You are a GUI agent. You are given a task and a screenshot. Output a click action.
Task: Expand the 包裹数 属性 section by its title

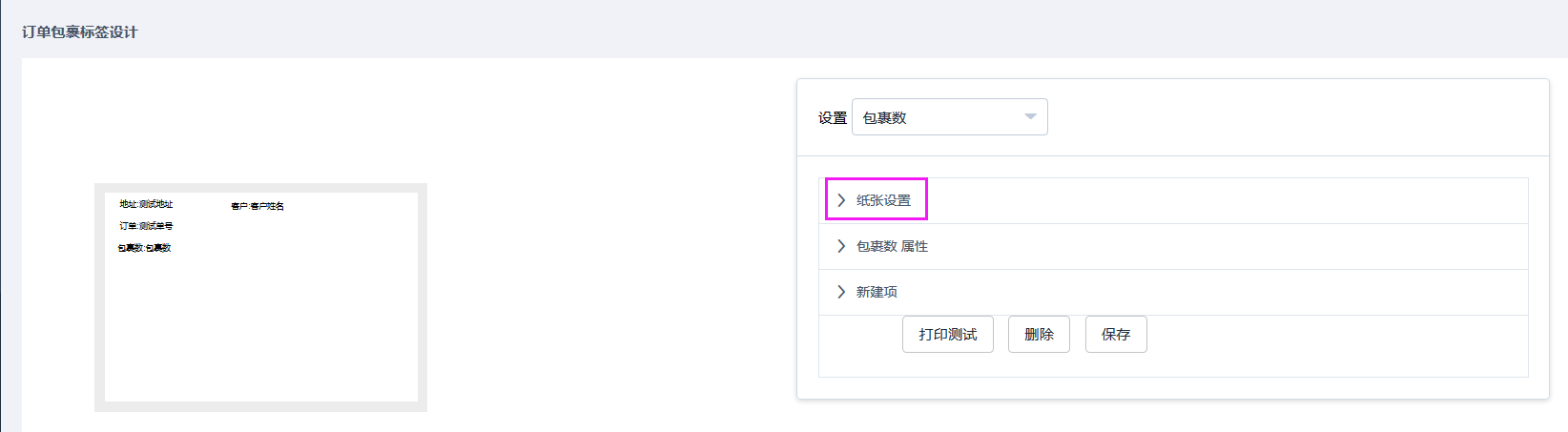892,246
